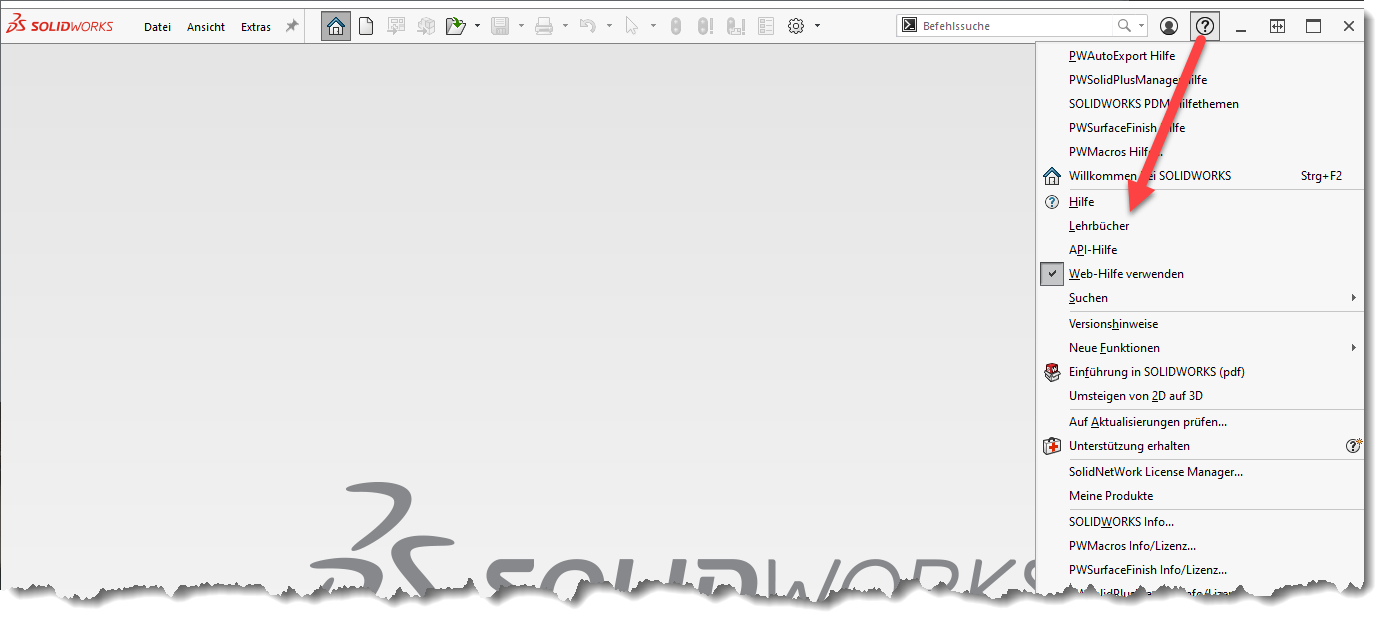
Task: Click Auf Aktualisierungen prüfen entry
Action: click(1147, 422)
